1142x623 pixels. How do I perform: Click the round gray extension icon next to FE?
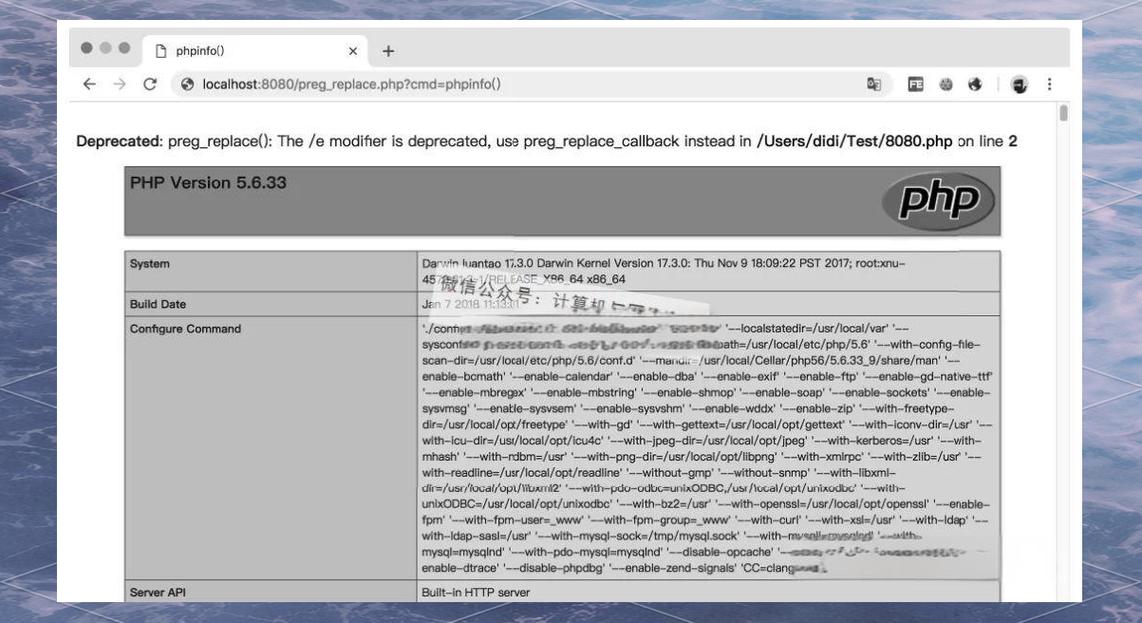tap(945, 85)
